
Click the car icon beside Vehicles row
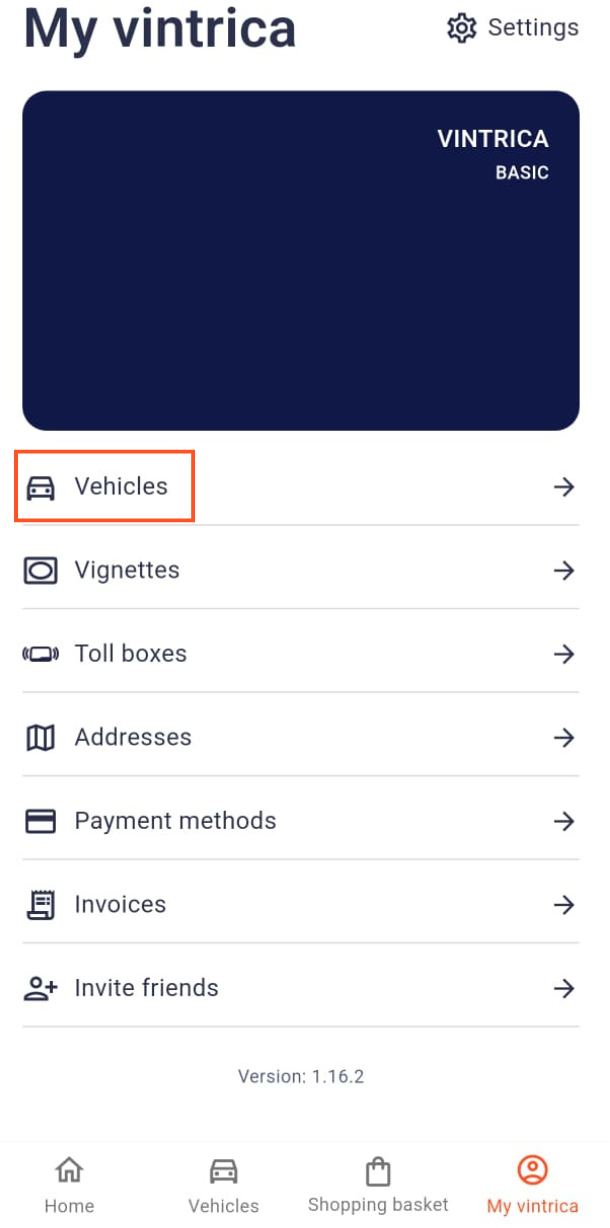(x=40, y=487)
